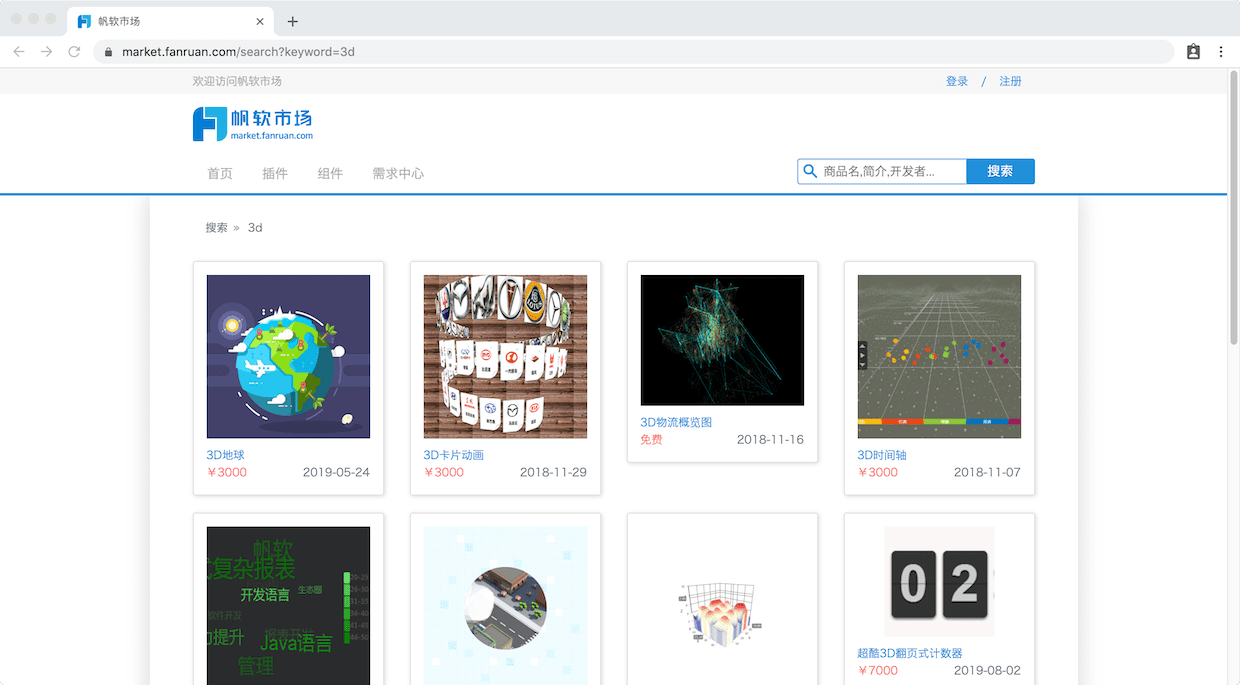The image size is (1240, 685).
Task: Click the 登录 link
Action: click(957, 81)
